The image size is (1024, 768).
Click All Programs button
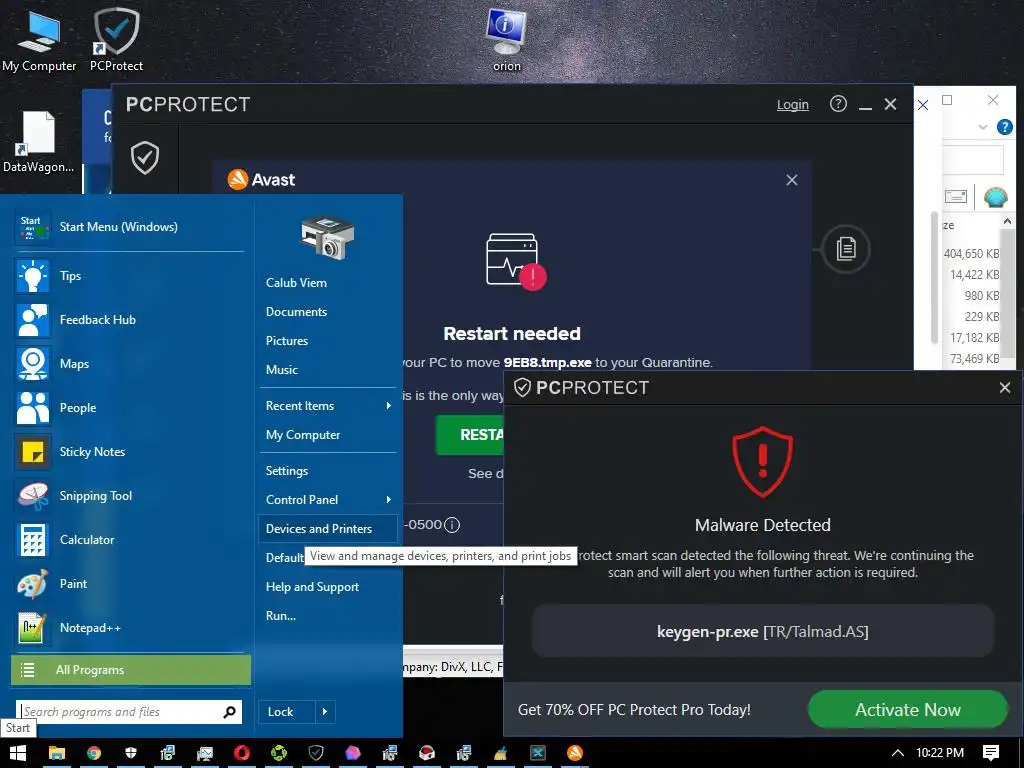coord(131,670)
